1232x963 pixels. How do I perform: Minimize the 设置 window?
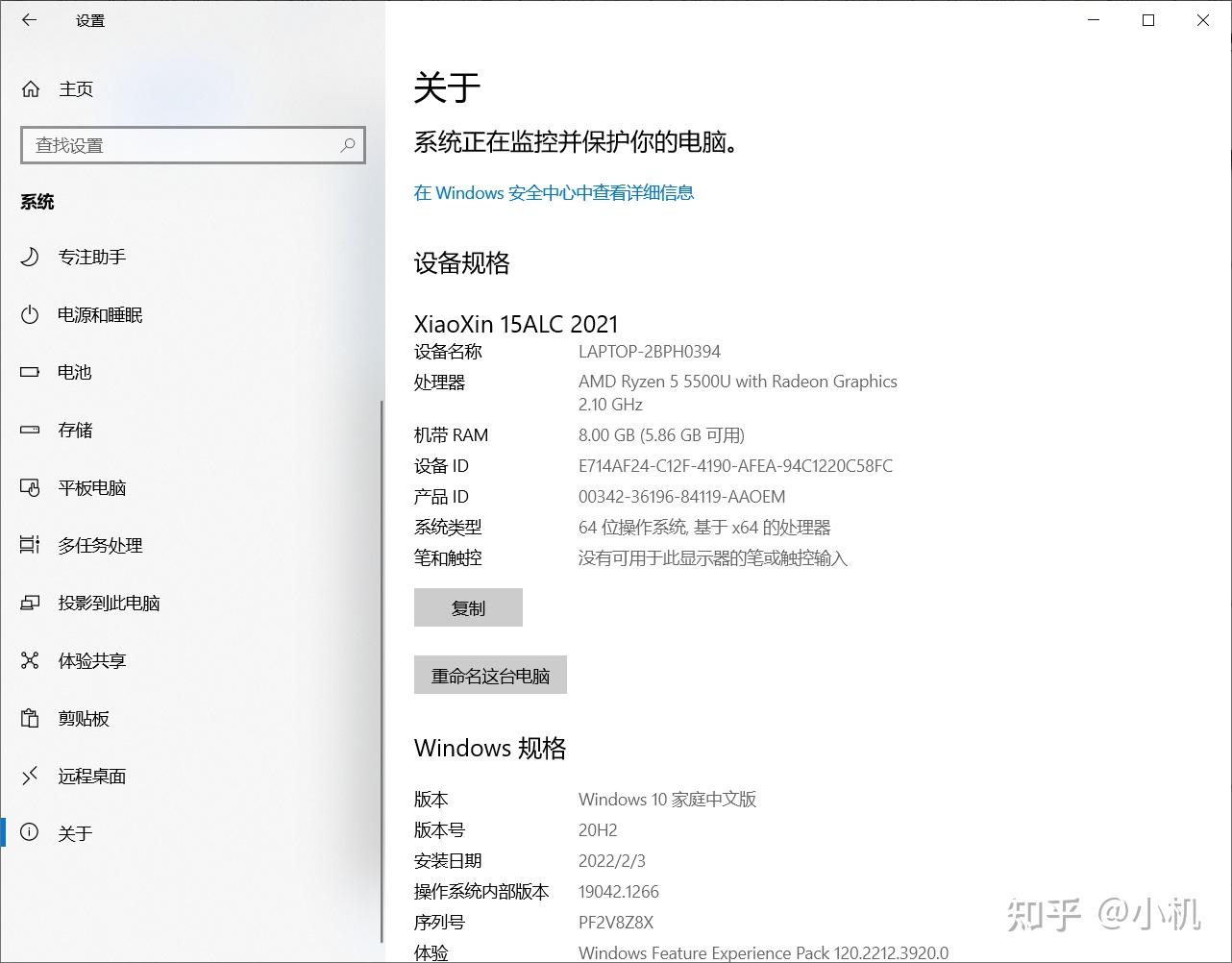pyautogui.click(x=1094, y=20)
